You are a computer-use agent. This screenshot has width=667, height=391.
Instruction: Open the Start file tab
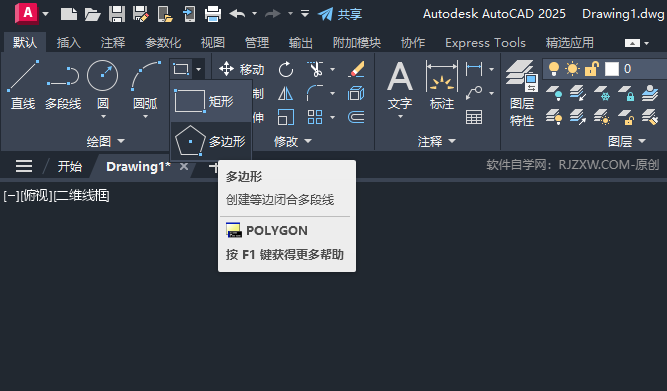(70, 166)
